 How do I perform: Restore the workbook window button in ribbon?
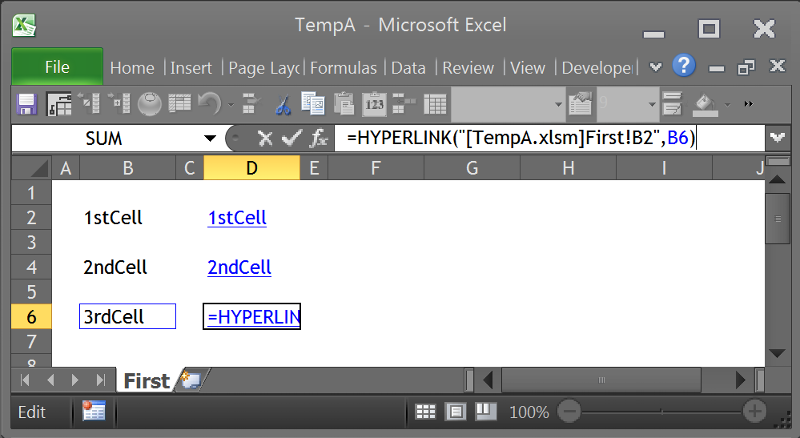[746, 67]
